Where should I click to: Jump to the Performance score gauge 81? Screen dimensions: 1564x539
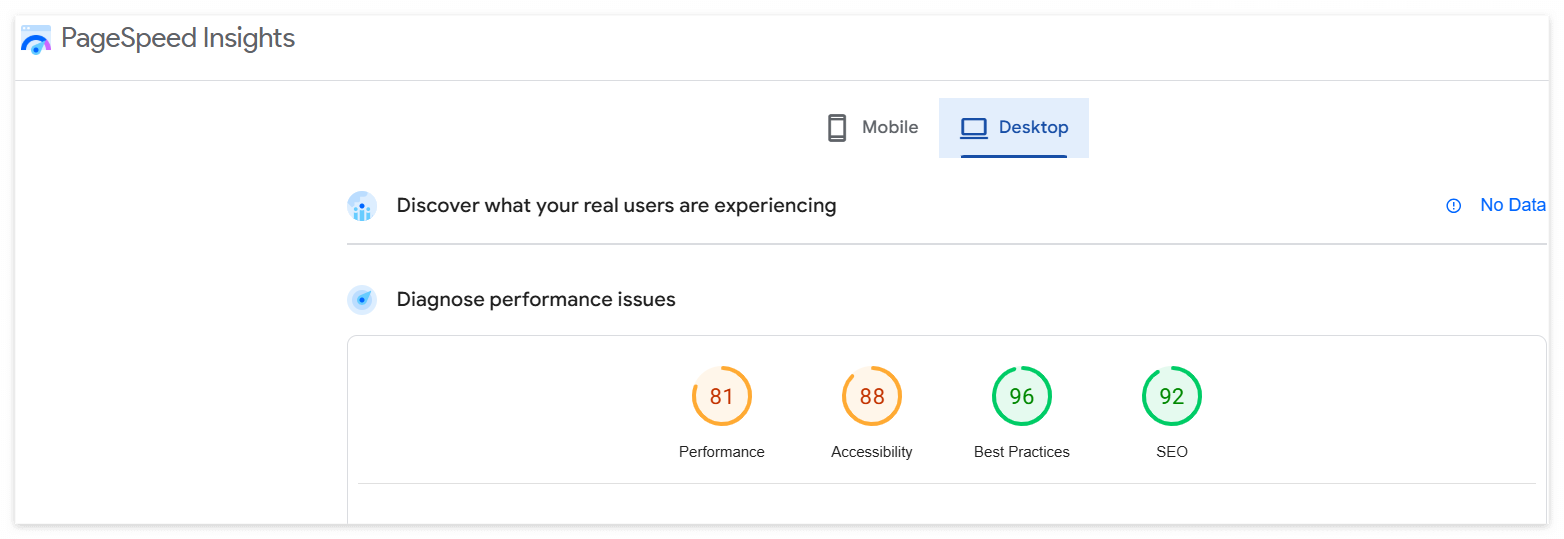(722, 396)
